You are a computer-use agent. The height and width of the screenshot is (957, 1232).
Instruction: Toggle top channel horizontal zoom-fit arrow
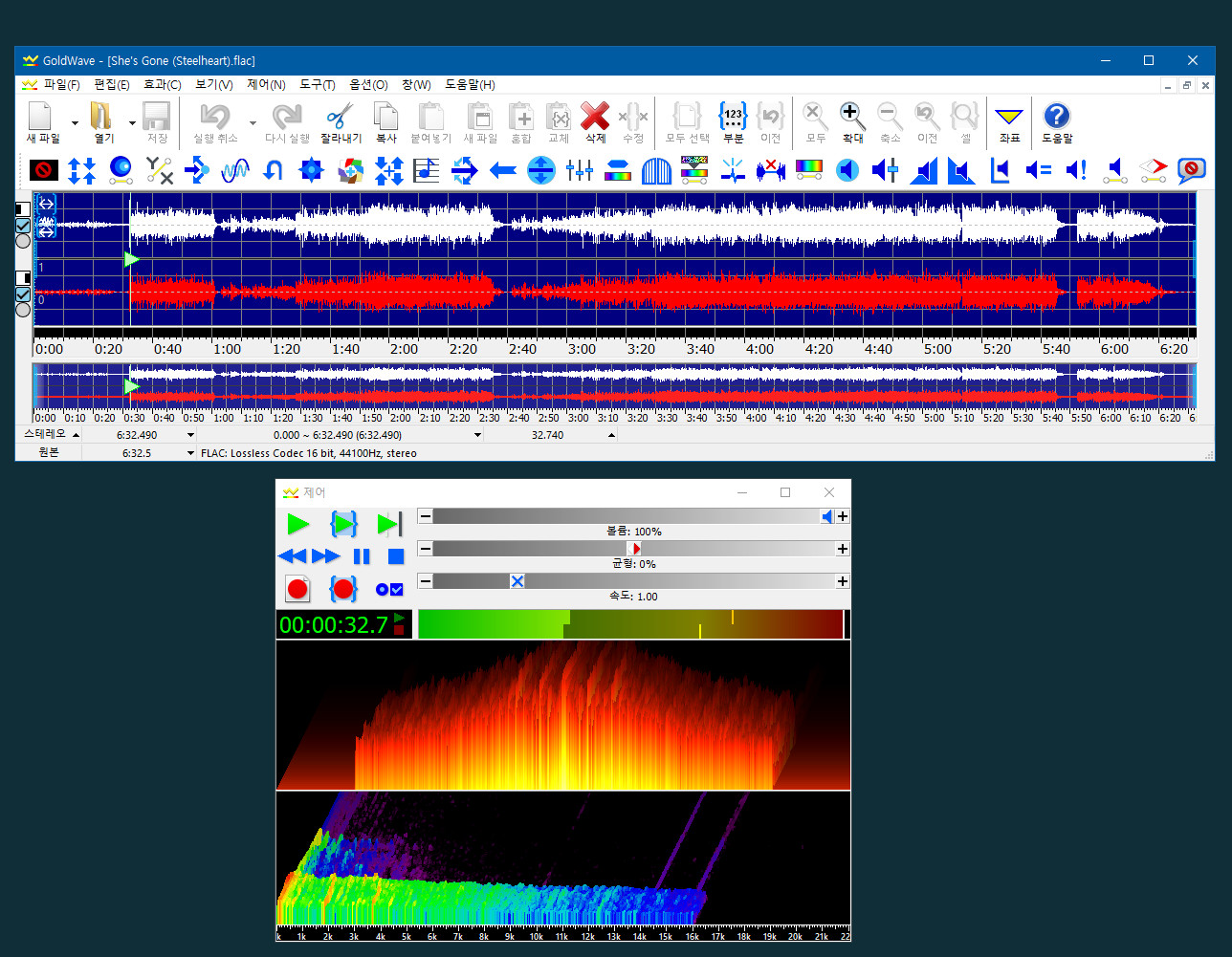[46, 204]
